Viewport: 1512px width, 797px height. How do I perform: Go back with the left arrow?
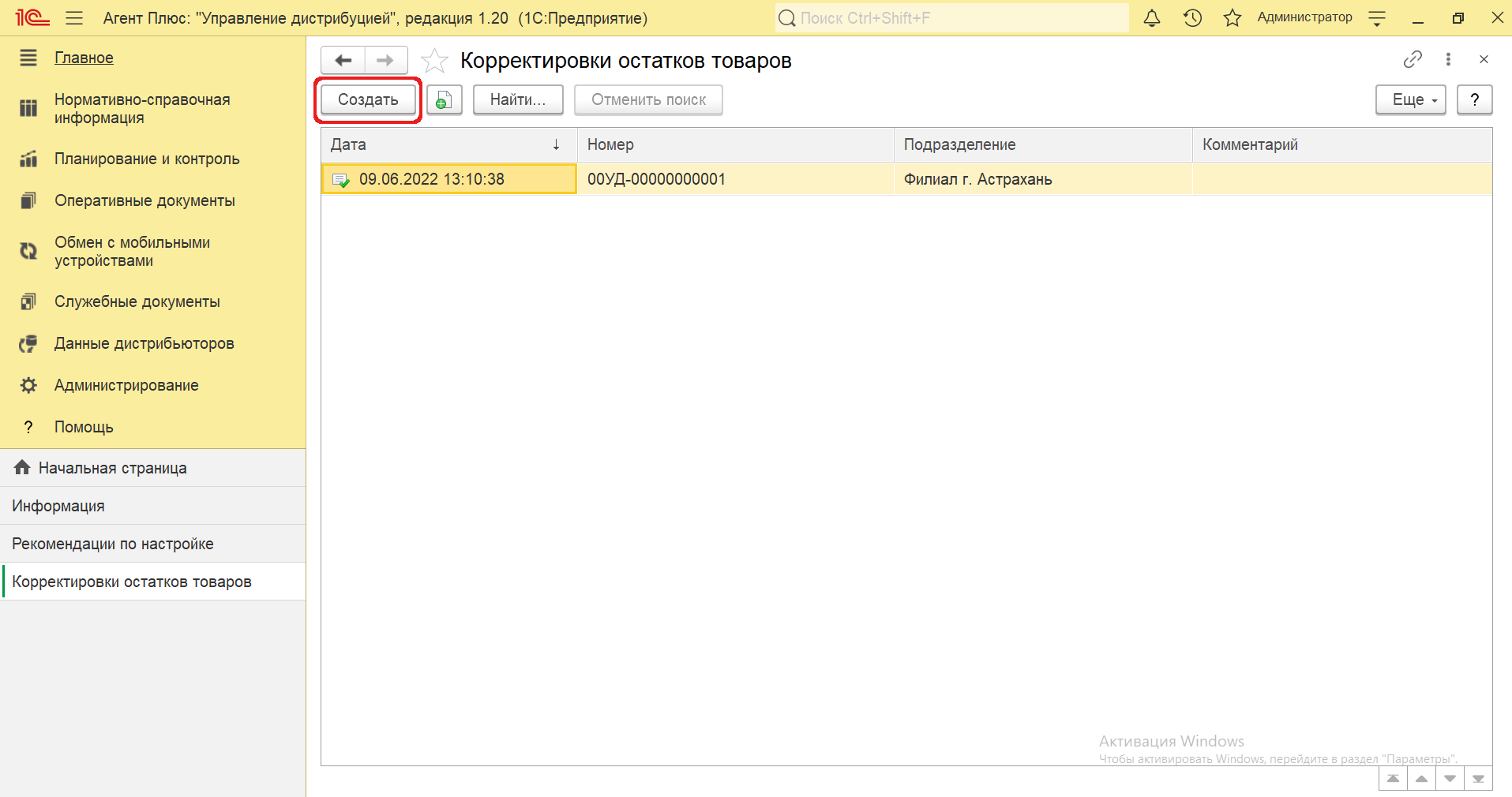pyautogui.click(x=343, y=61)
